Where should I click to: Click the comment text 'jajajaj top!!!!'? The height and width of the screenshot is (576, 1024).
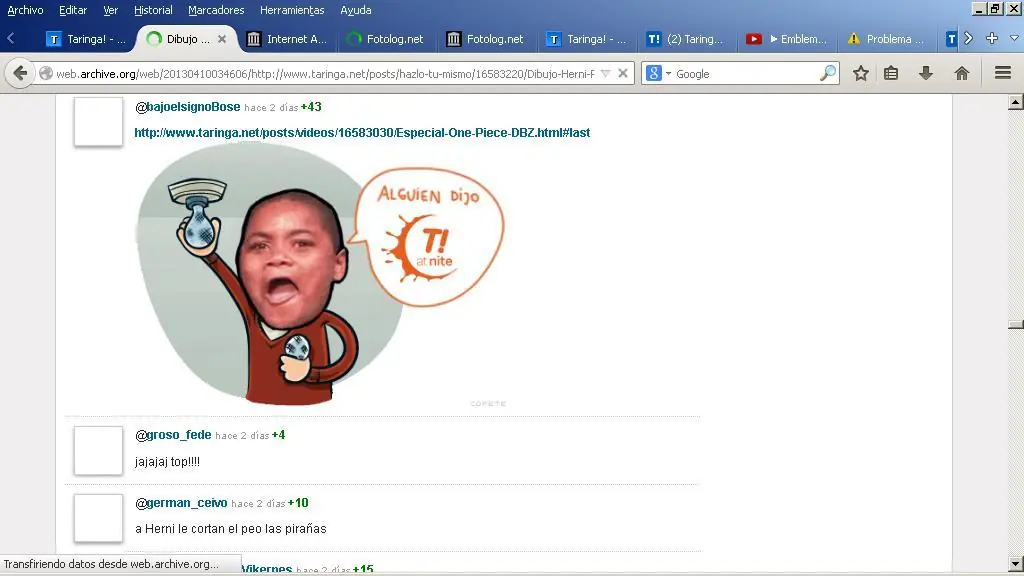tap(167, 462)
